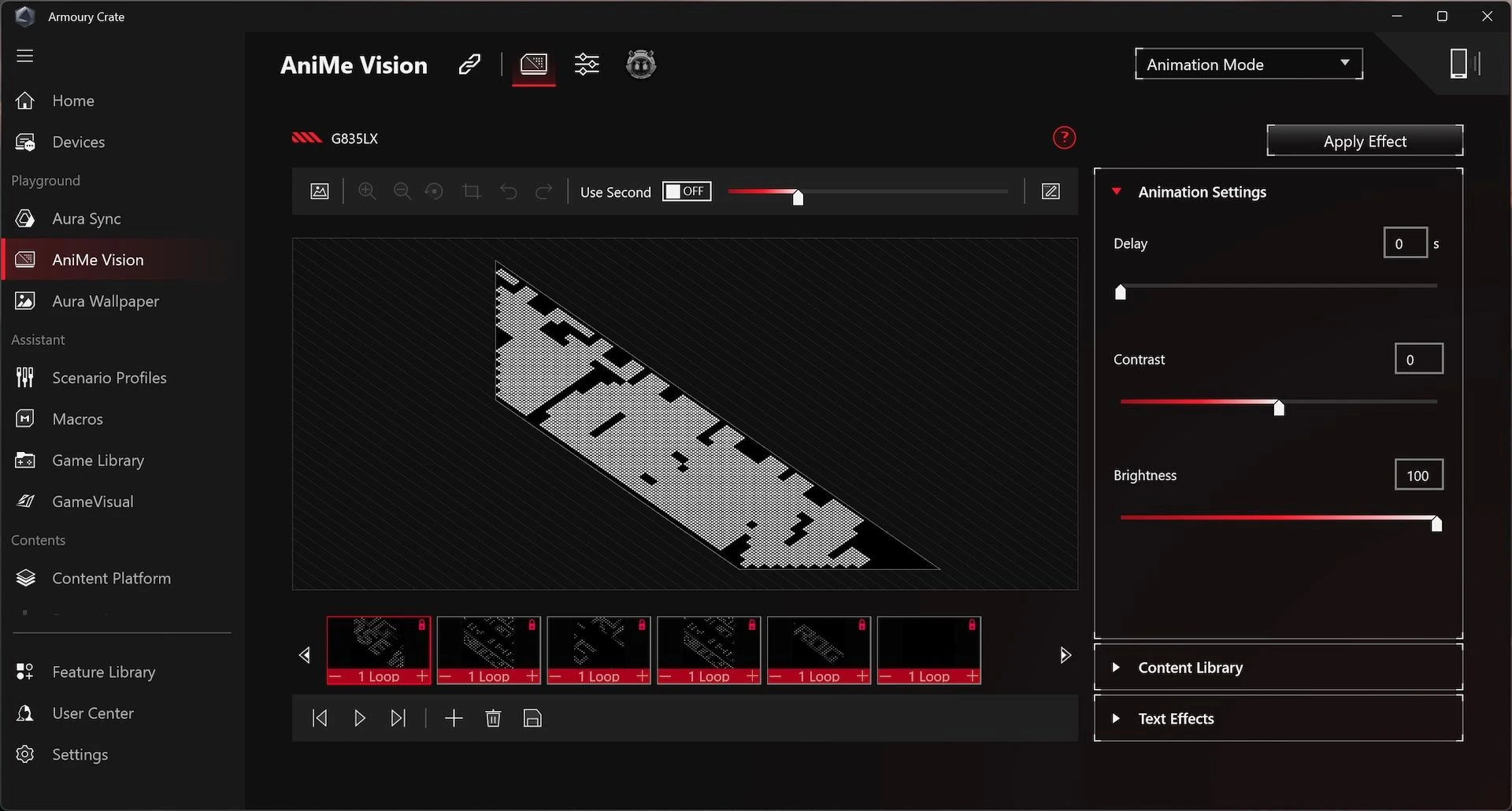Click the Delay slider handle
Image resolution: width=1512 pixels, height=811 pixels.
[x=1121, y=292]
